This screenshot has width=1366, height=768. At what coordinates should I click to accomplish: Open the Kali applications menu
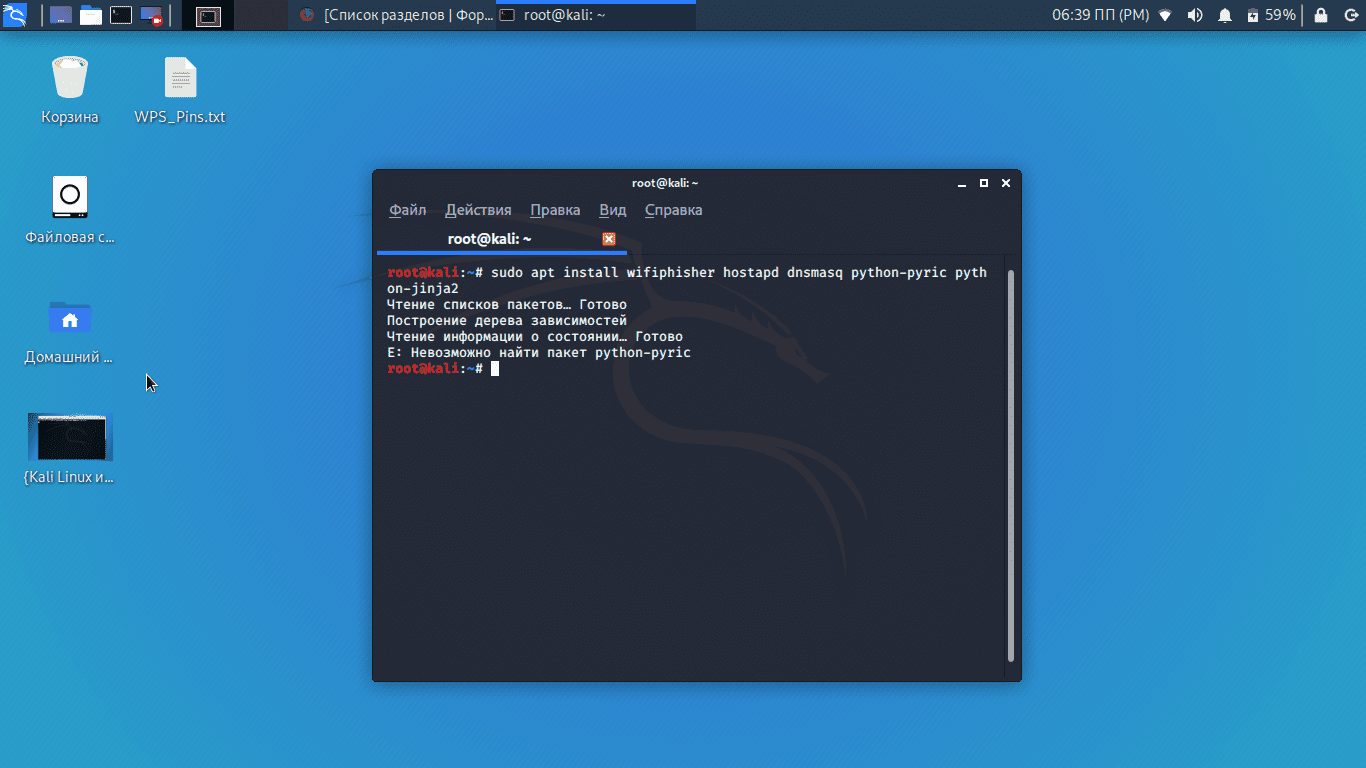pyautogui.click(x=15, y=15)
